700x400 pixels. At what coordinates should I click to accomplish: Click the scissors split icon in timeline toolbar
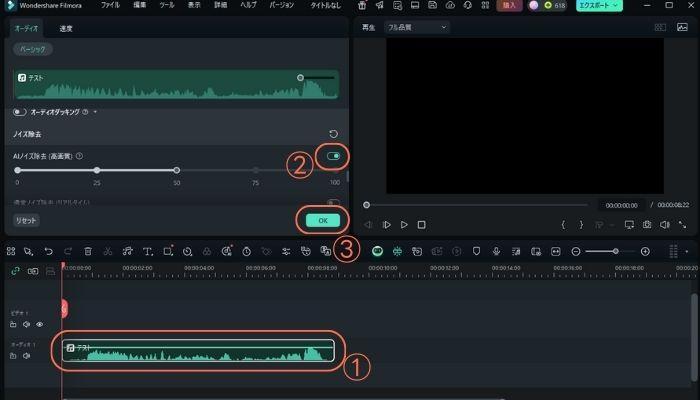[x=108, y=252]
